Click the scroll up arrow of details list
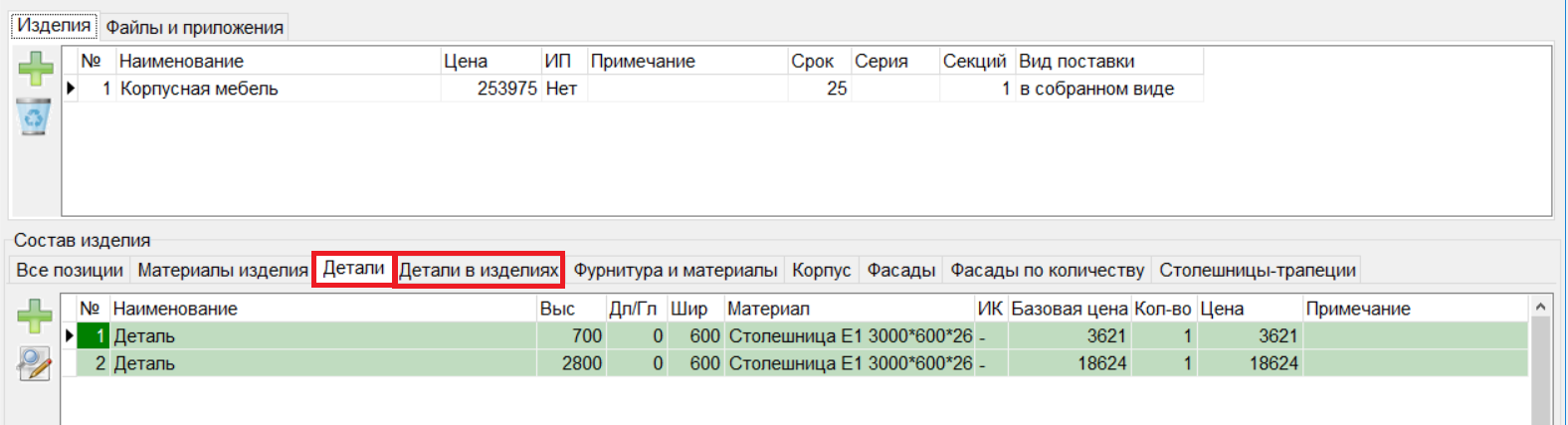This screenshot has width=1568, height=425. [x=1540, y=308]
